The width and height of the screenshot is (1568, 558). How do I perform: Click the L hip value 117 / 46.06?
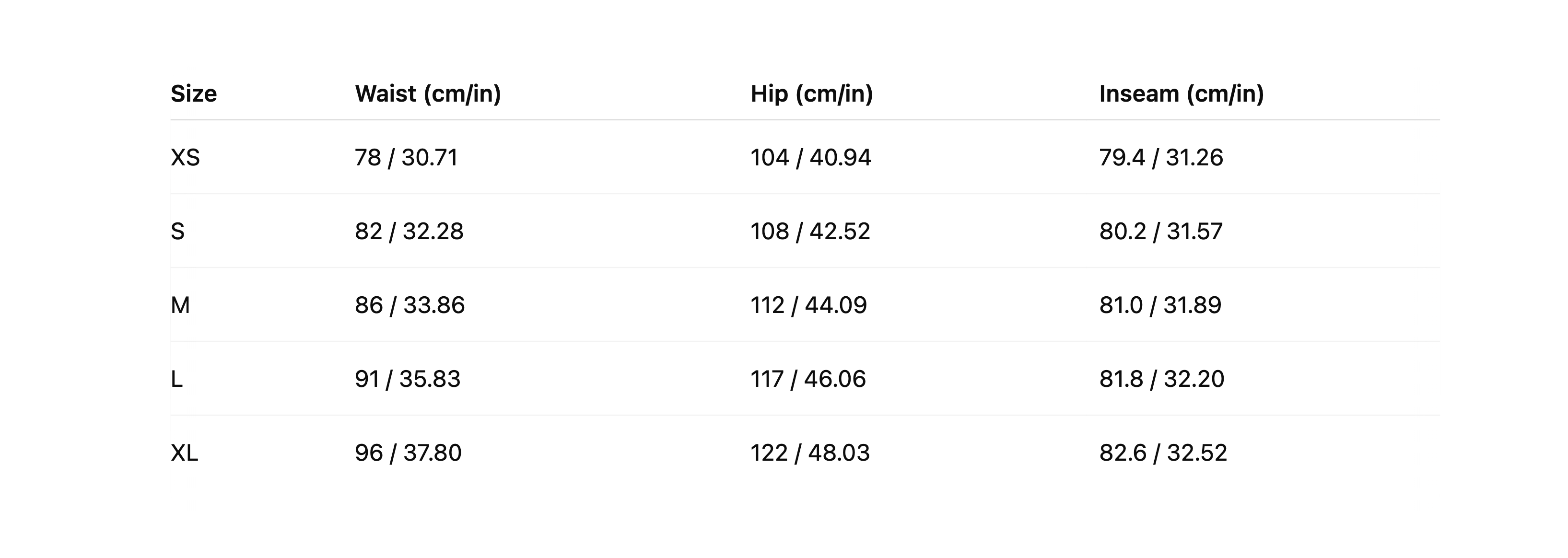(808, 379)
